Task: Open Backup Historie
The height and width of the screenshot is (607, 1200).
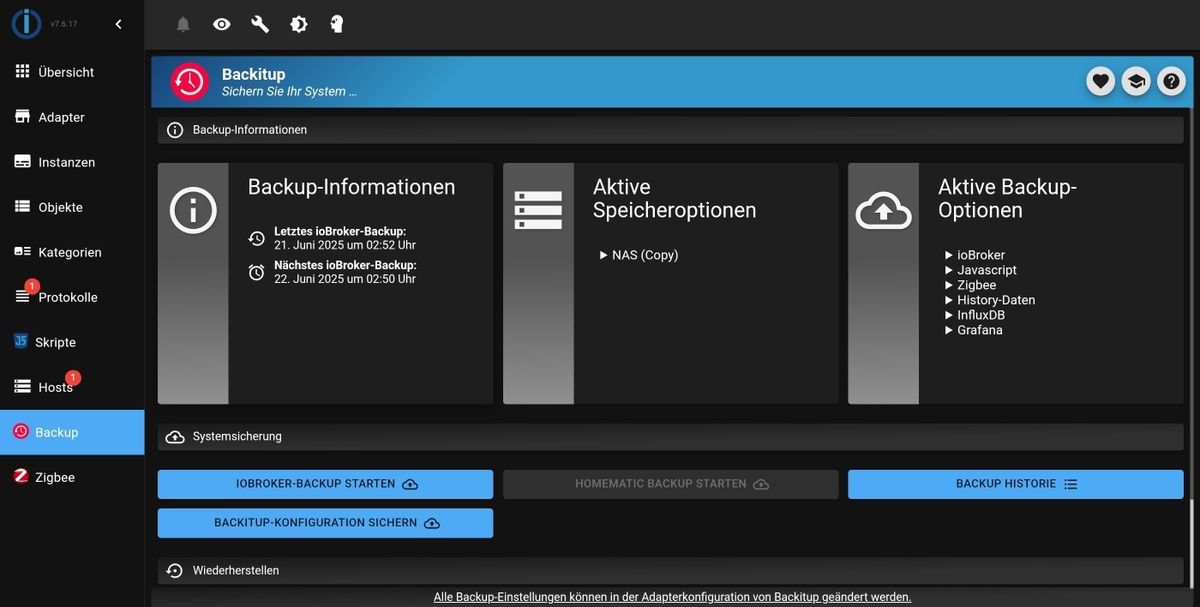Action: point(1015,484)
